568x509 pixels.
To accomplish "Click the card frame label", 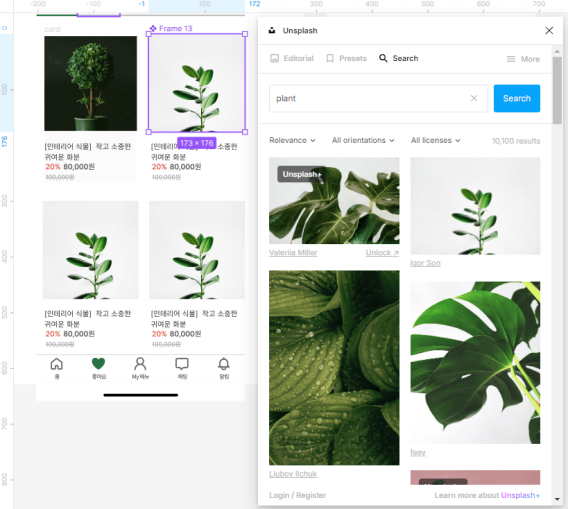I will (52, 29).
